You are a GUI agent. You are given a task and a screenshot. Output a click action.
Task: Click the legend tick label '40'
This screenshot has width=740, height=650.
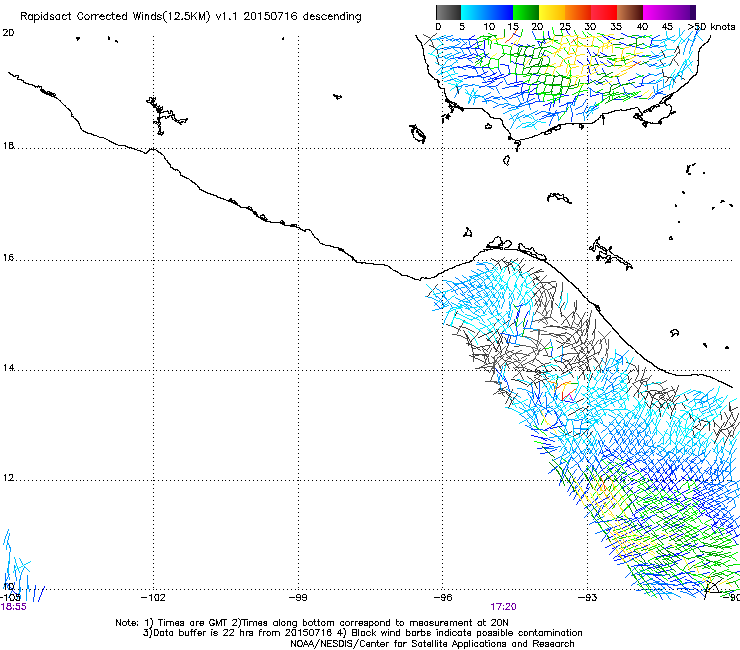(642, 27)
